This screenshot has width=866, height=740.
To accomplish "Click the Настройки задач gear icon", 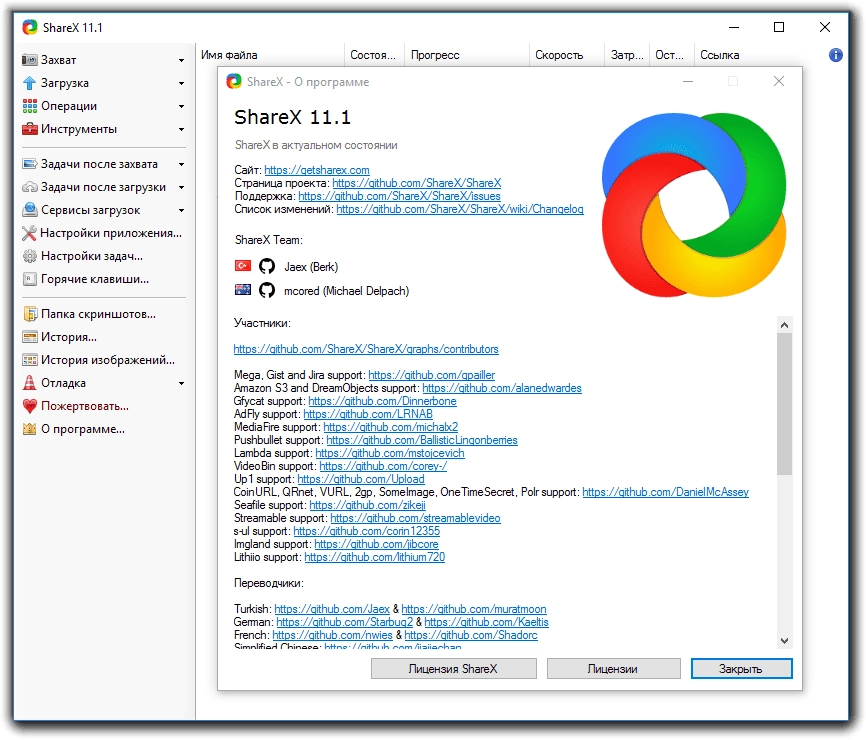I will click(x=29, y=256).
